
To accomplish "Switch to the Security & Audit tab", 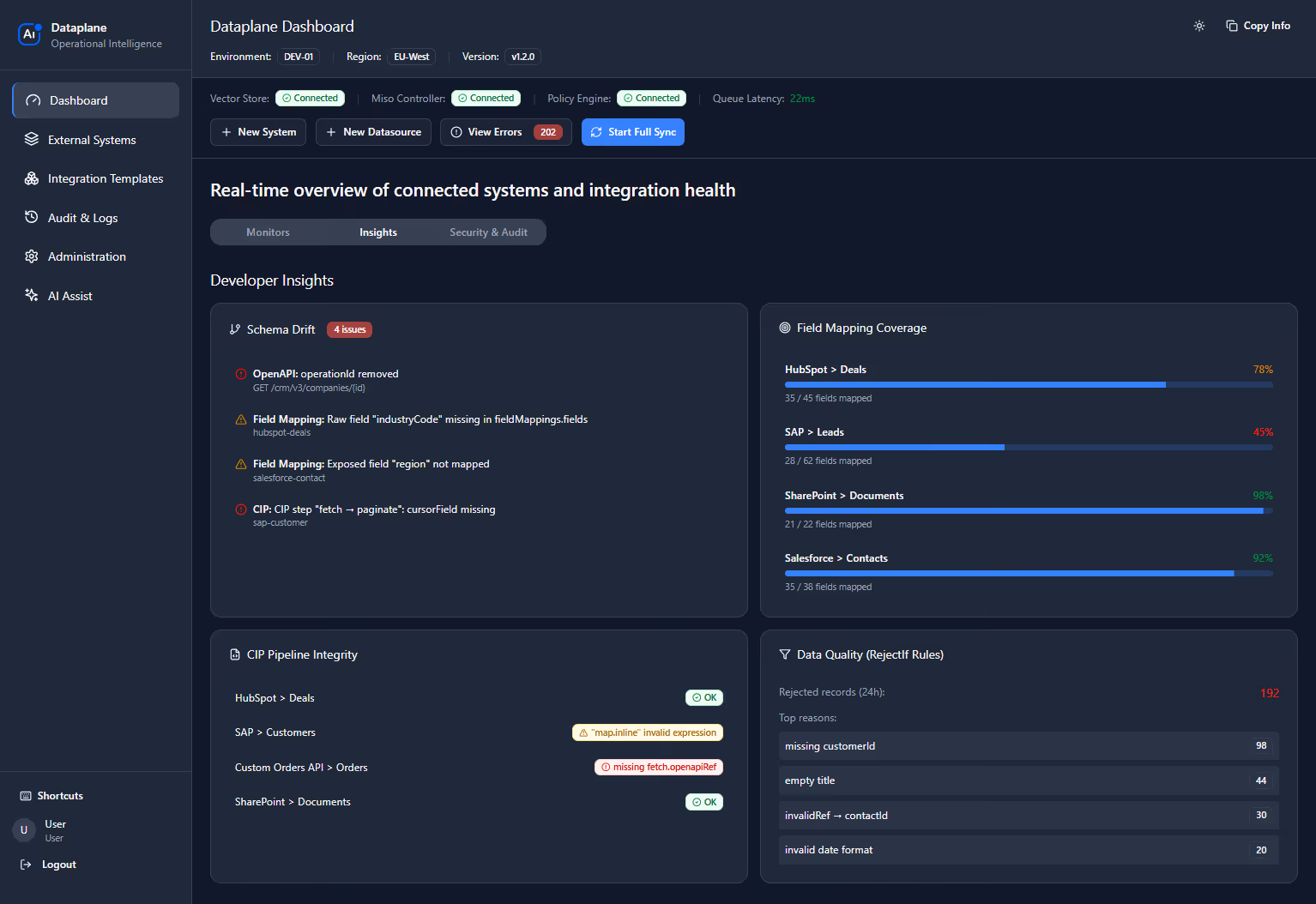I will click(488, 232).
